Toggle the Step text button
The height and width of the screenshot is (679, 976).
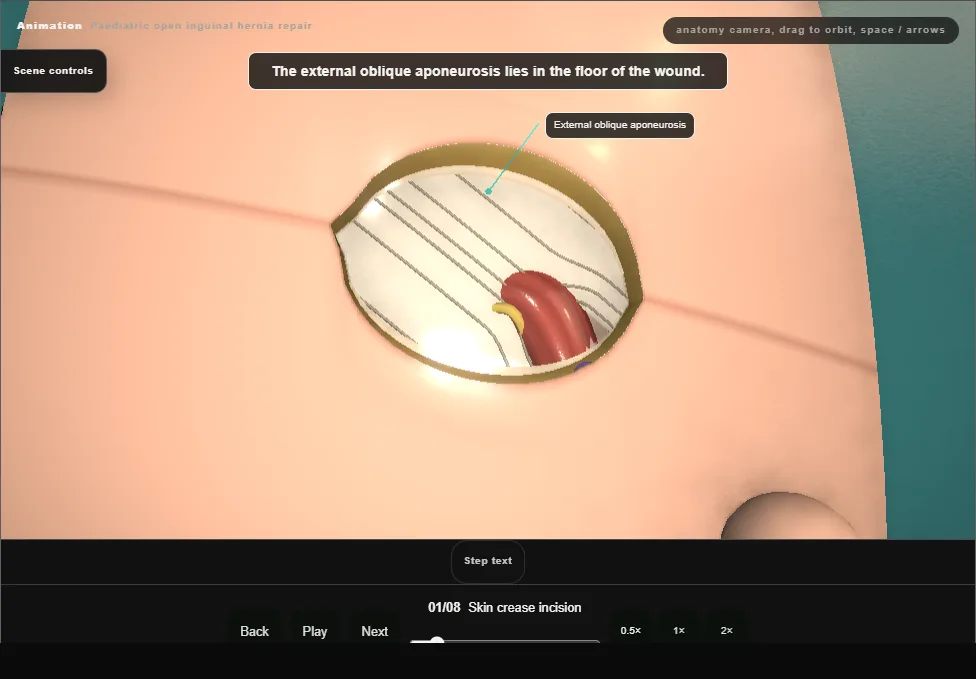coord(488,561)
